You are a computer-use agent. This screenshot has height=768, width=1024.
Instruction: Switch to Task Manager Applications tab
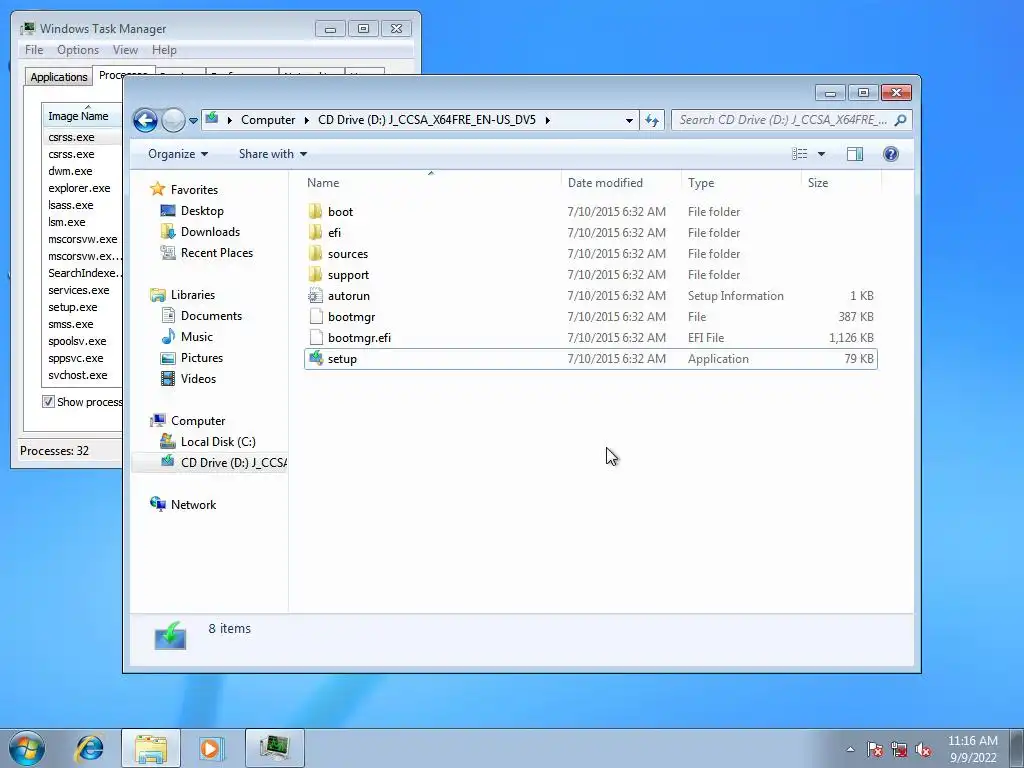click(59, 76)
